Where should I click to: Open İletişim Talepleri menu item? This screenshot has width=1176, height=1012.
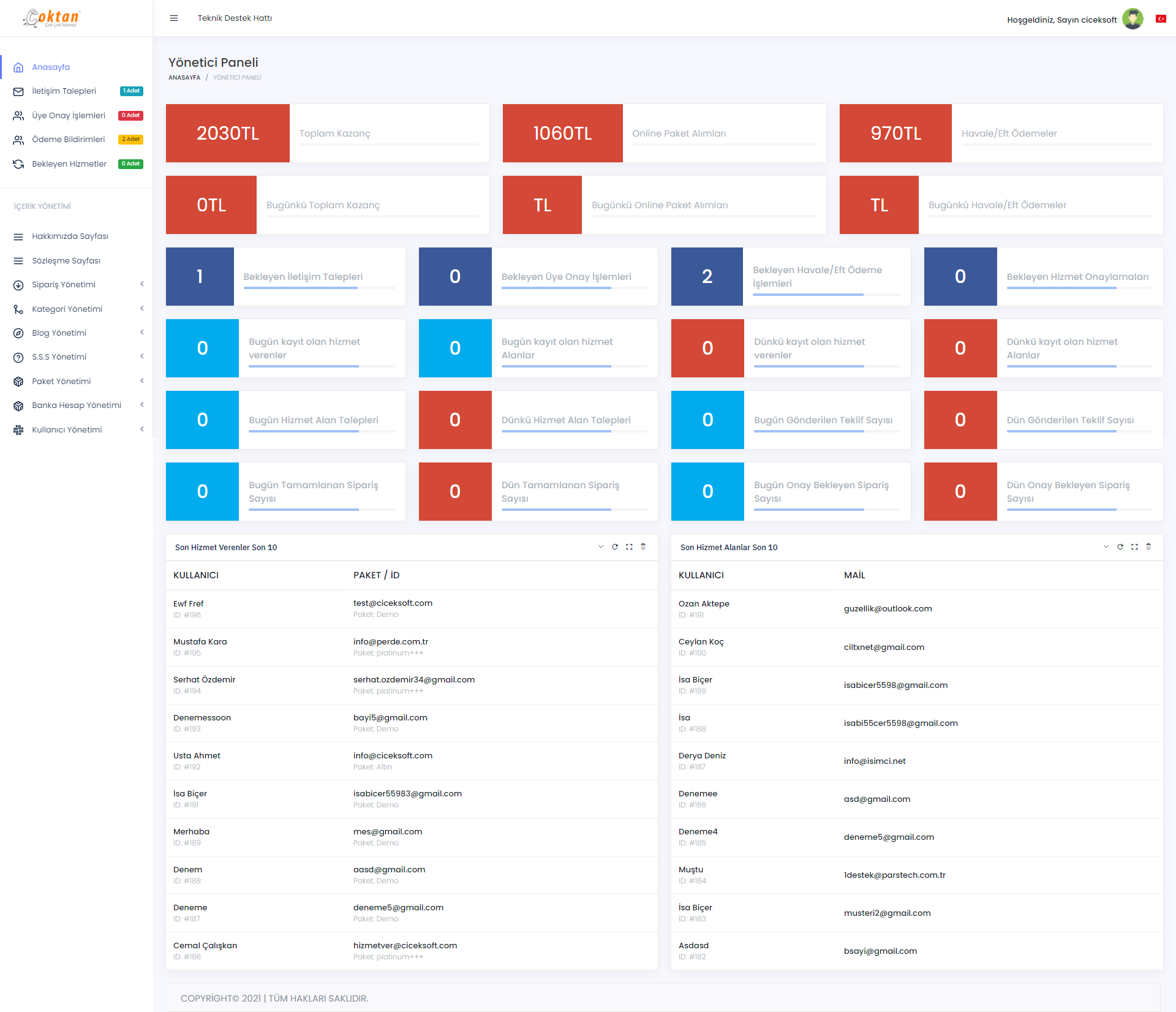[x=76, y=91]
